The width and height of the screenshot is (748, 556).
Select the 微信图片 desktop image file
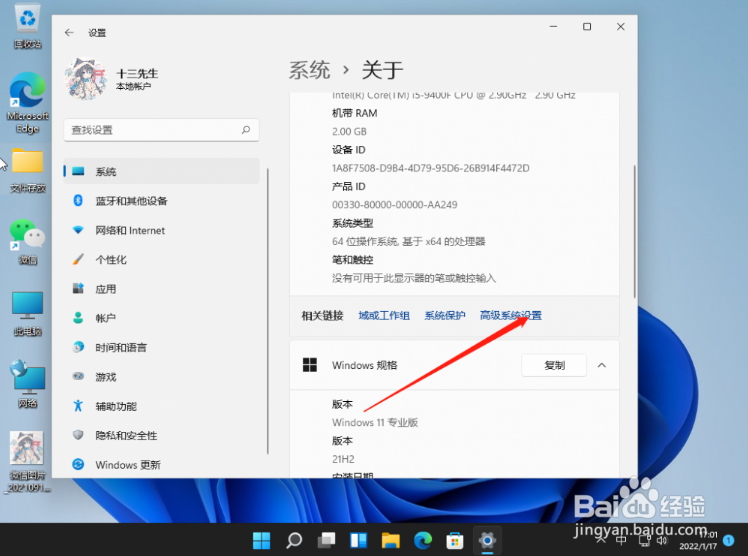(x=27, y=462)
